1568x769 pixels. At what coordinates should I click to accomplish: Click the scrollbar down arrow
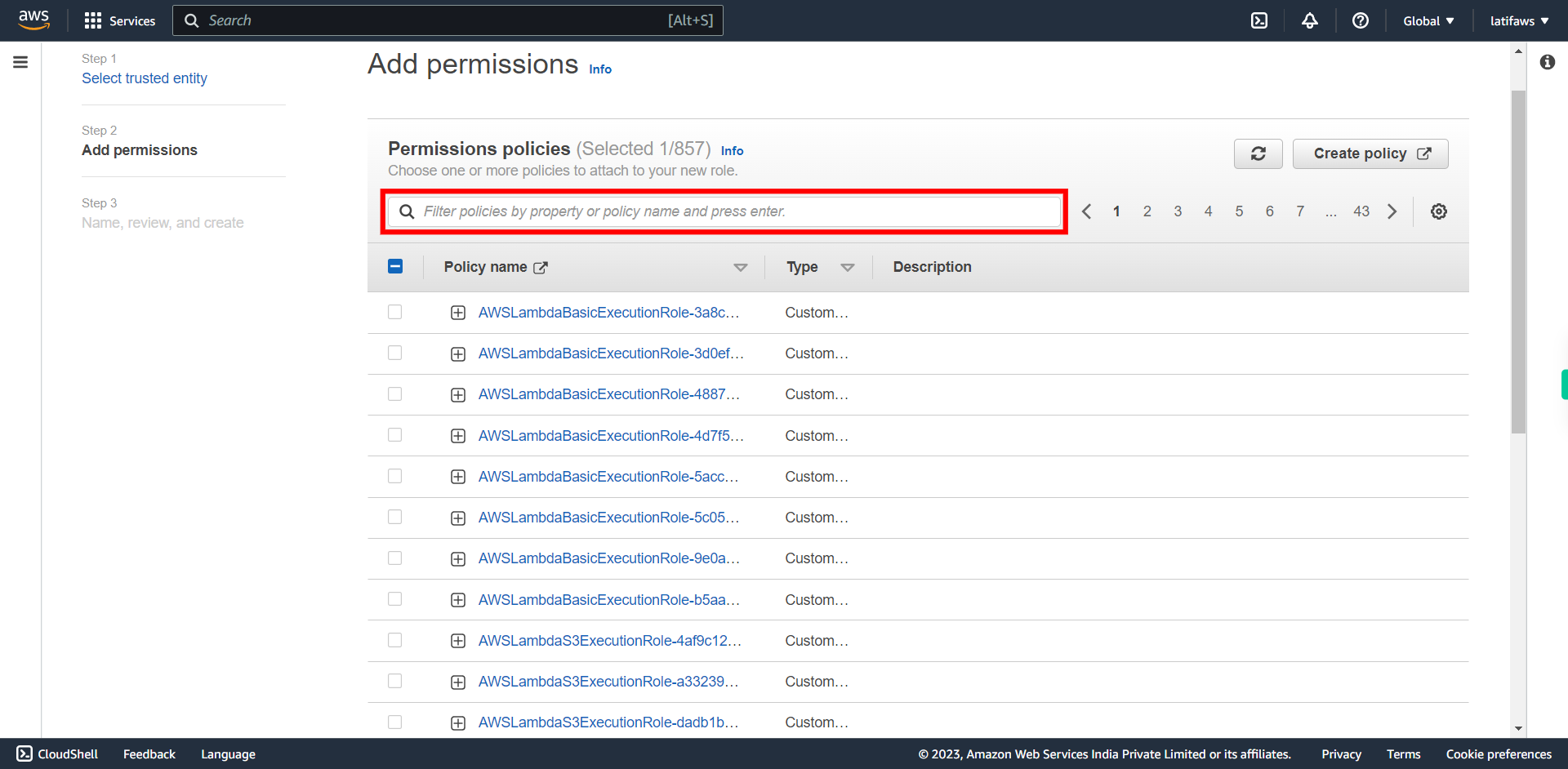[1518, 728]
